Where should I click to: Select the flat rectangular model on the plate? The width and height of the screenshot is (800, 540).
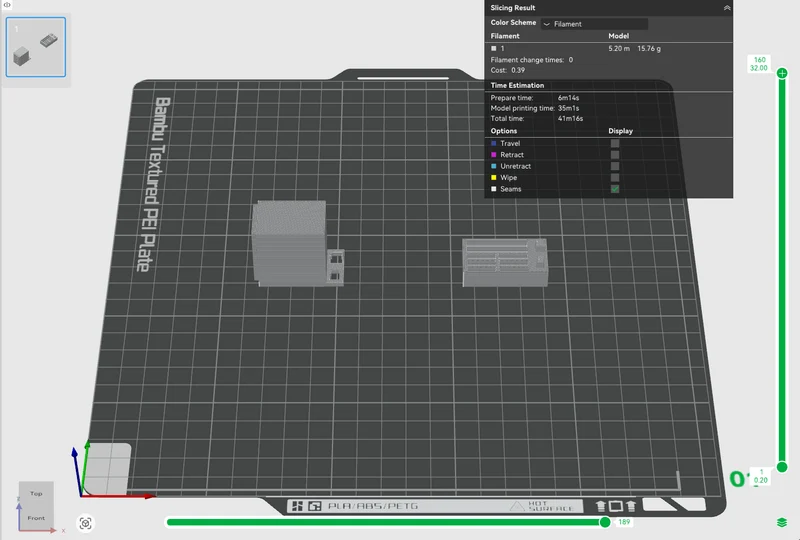[505, 262]
